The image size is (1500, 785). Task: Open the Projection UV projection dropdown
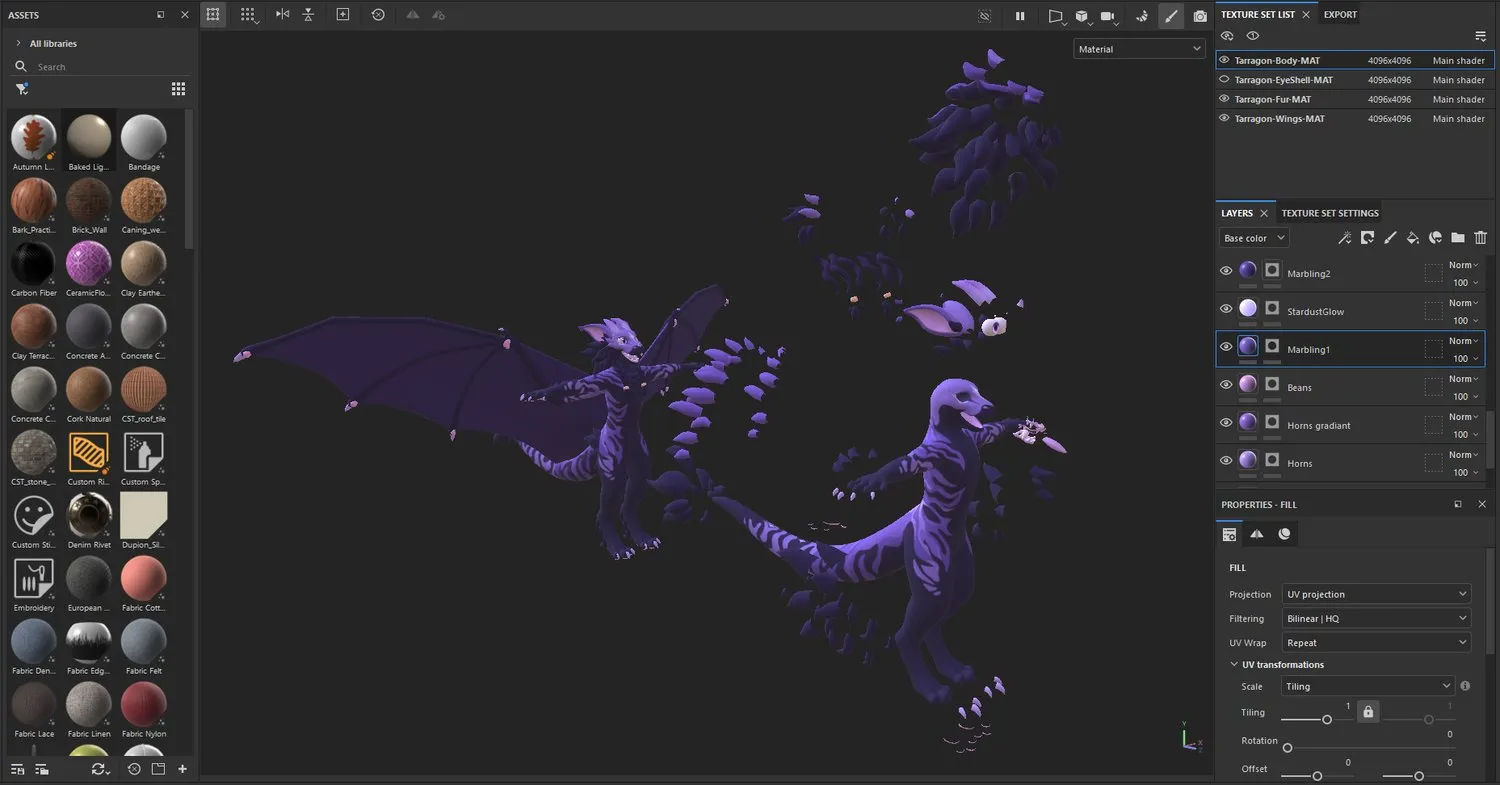click(1376, 594)
